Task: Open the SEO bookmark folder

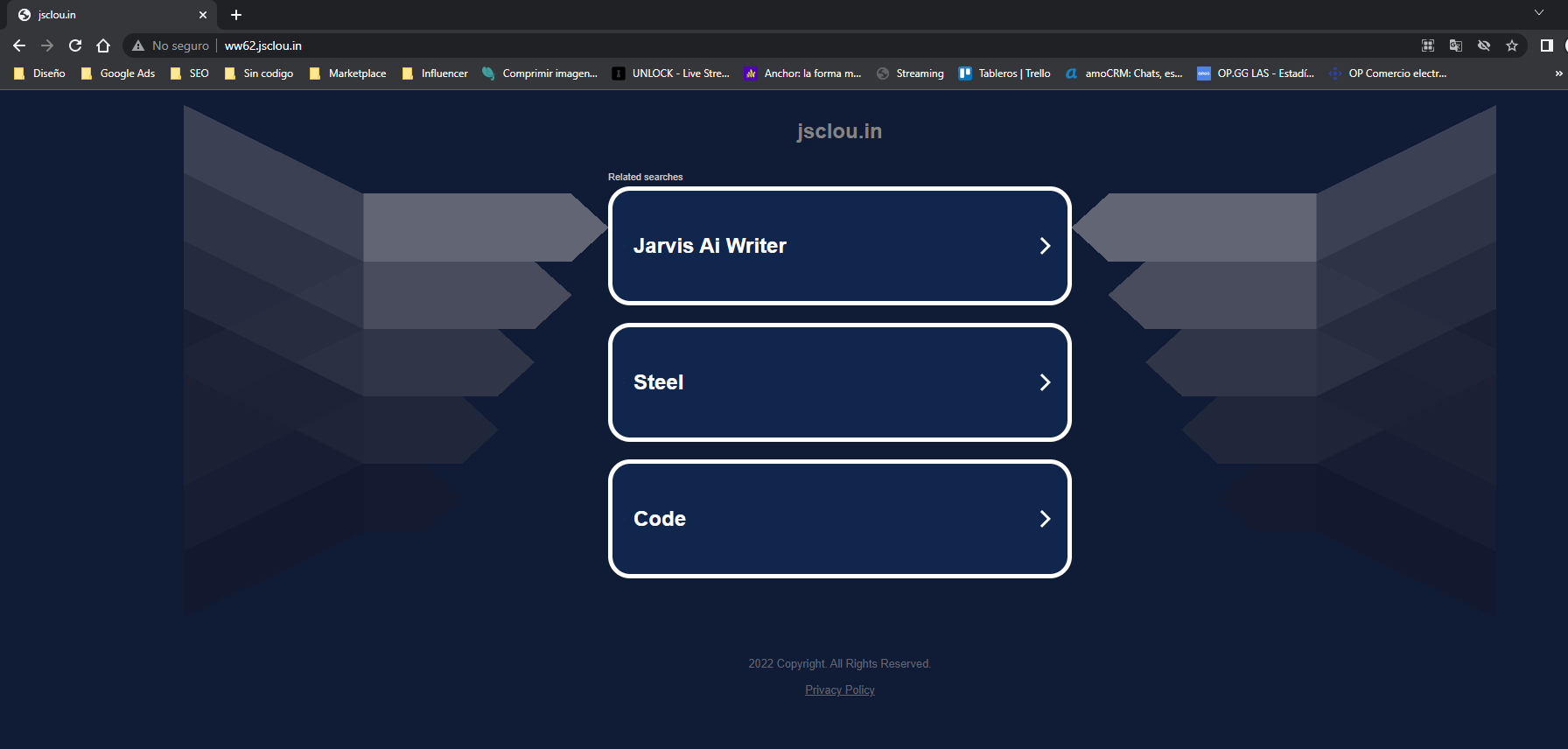Action: (x=190, y=73)
